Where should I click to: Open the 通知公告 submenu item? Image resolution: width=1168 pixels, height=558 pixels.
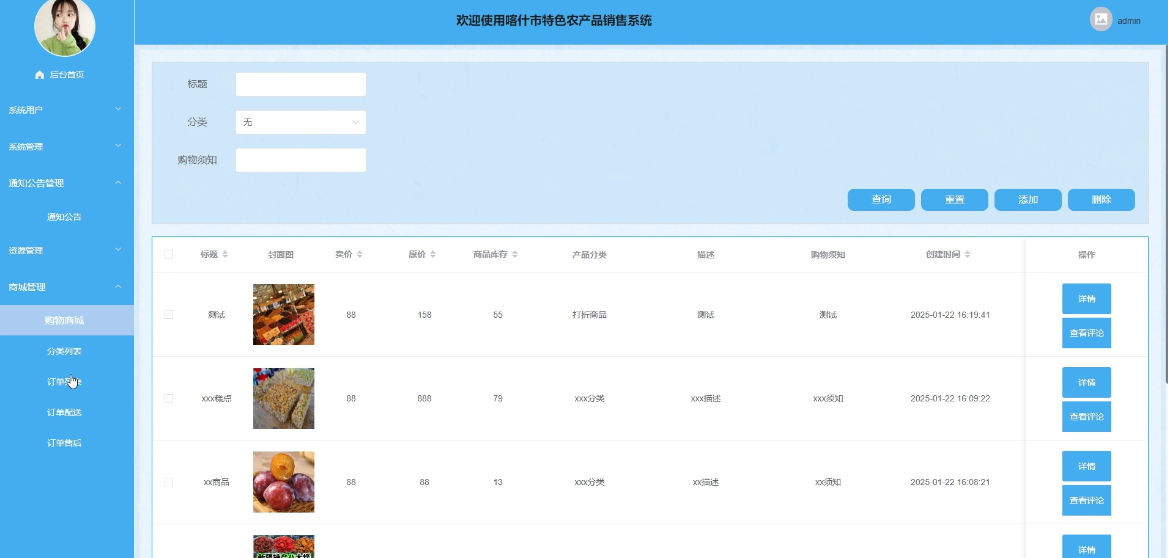click(64, 218)
